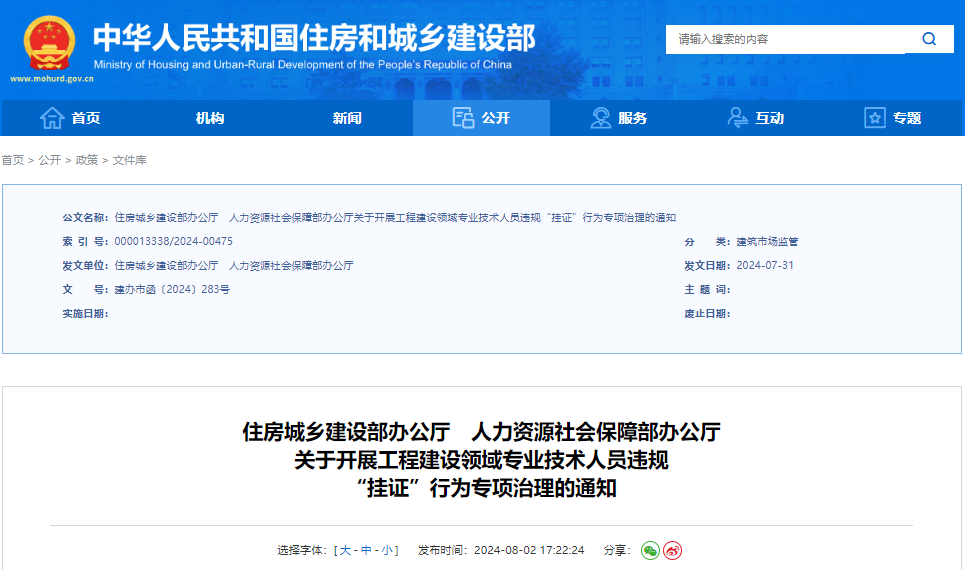Open 政策 breadcrumb link

pos(87,160)
